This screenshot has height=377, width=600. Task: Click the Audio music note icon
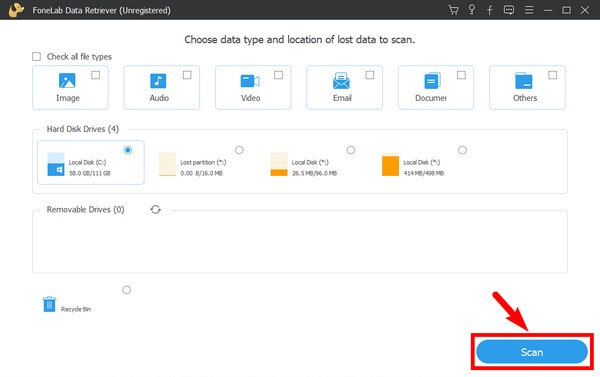158,81
